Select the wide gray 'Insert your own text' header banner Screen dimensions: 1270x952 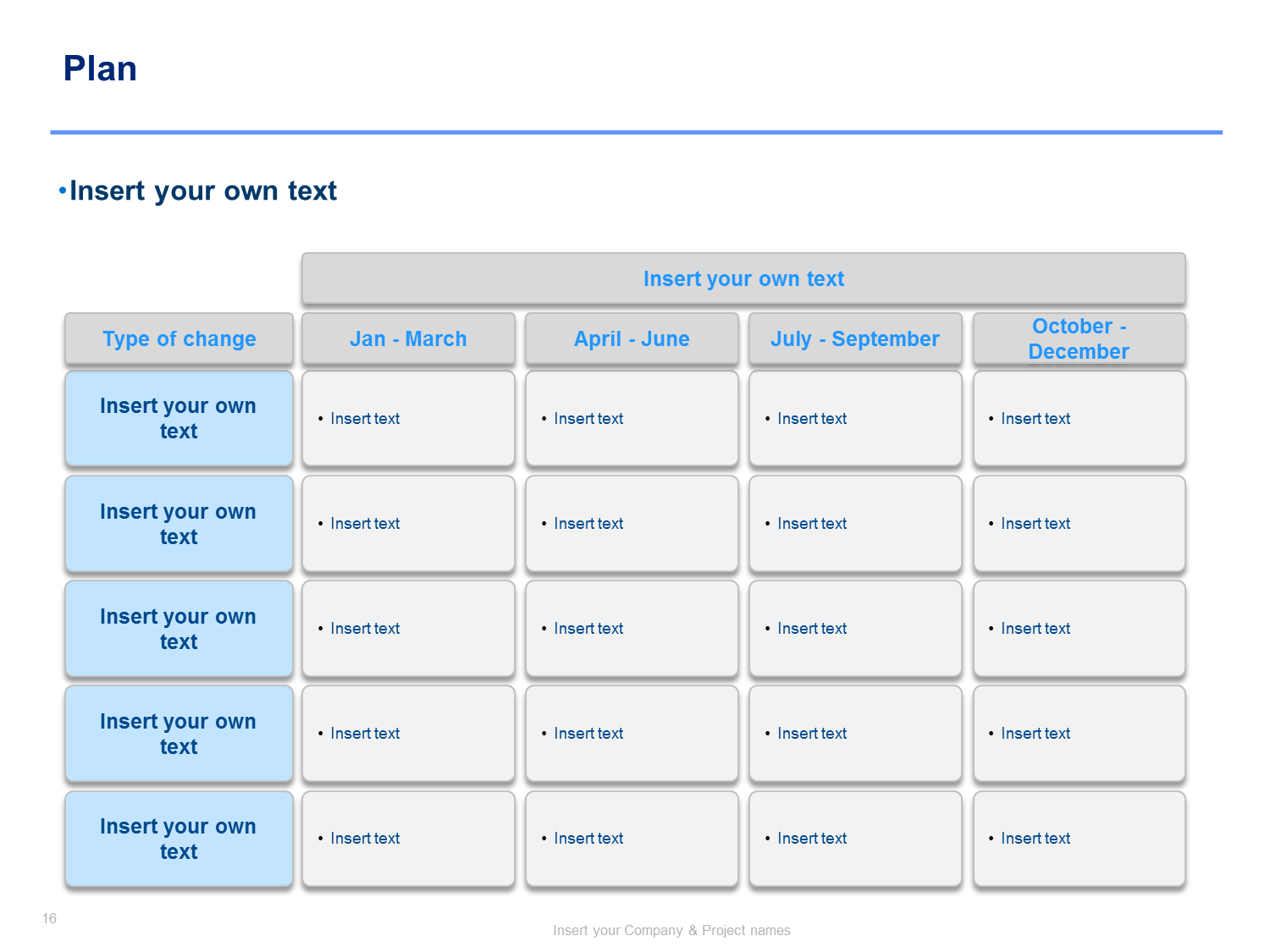[743, 278]
